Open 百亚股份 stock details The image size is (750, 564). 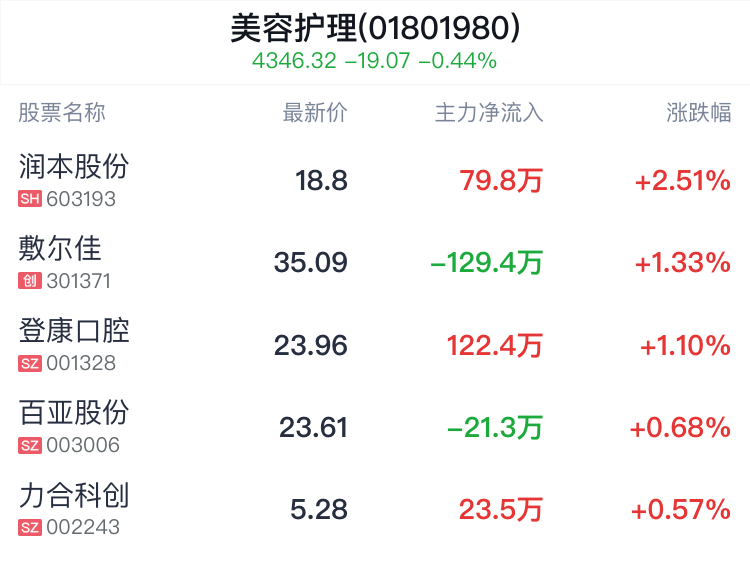74,412
